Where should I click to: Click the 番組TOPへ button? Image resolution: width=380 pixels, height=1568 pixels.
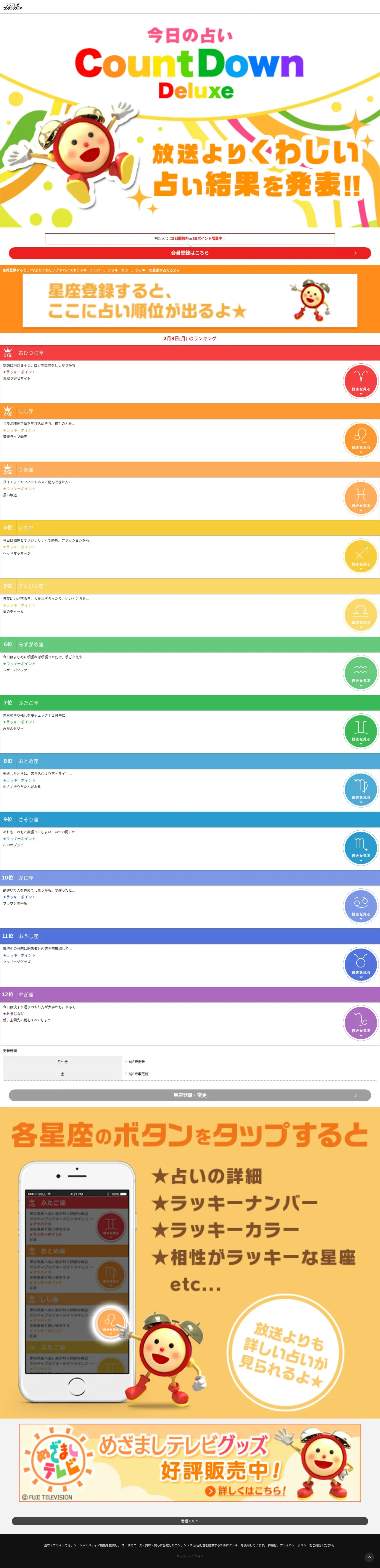(190, 1521)
